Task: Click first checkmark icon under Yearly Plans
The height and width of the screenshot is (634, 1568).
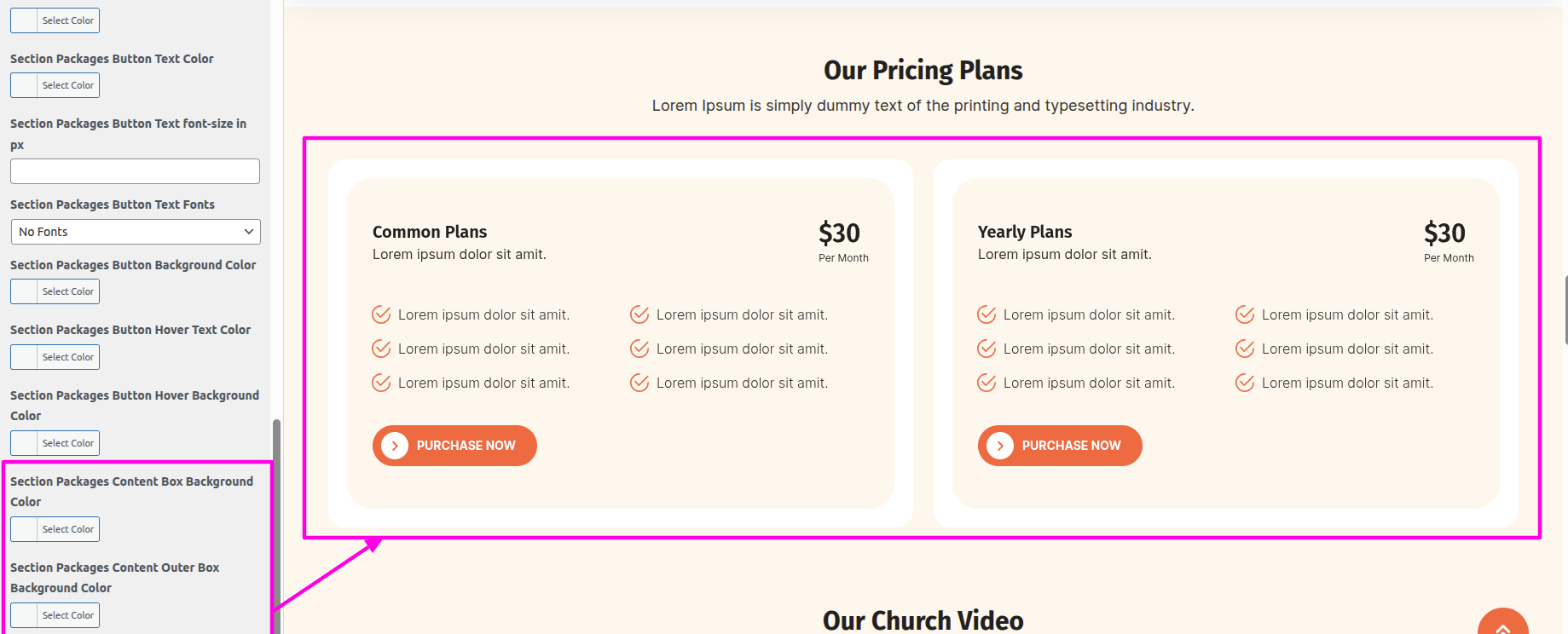Action: 987,315
